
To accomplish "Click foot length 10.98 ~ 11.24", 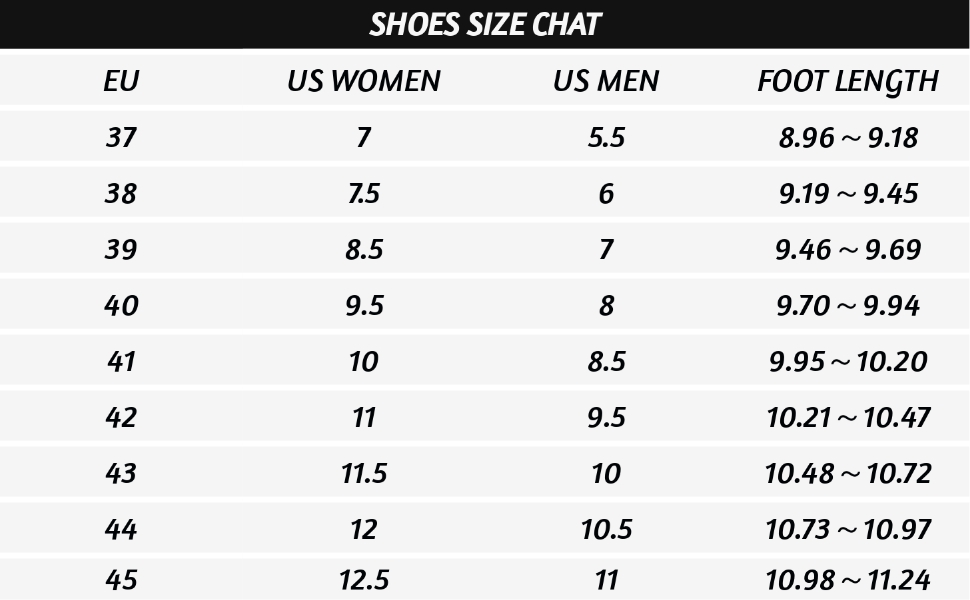I will 848,579.
